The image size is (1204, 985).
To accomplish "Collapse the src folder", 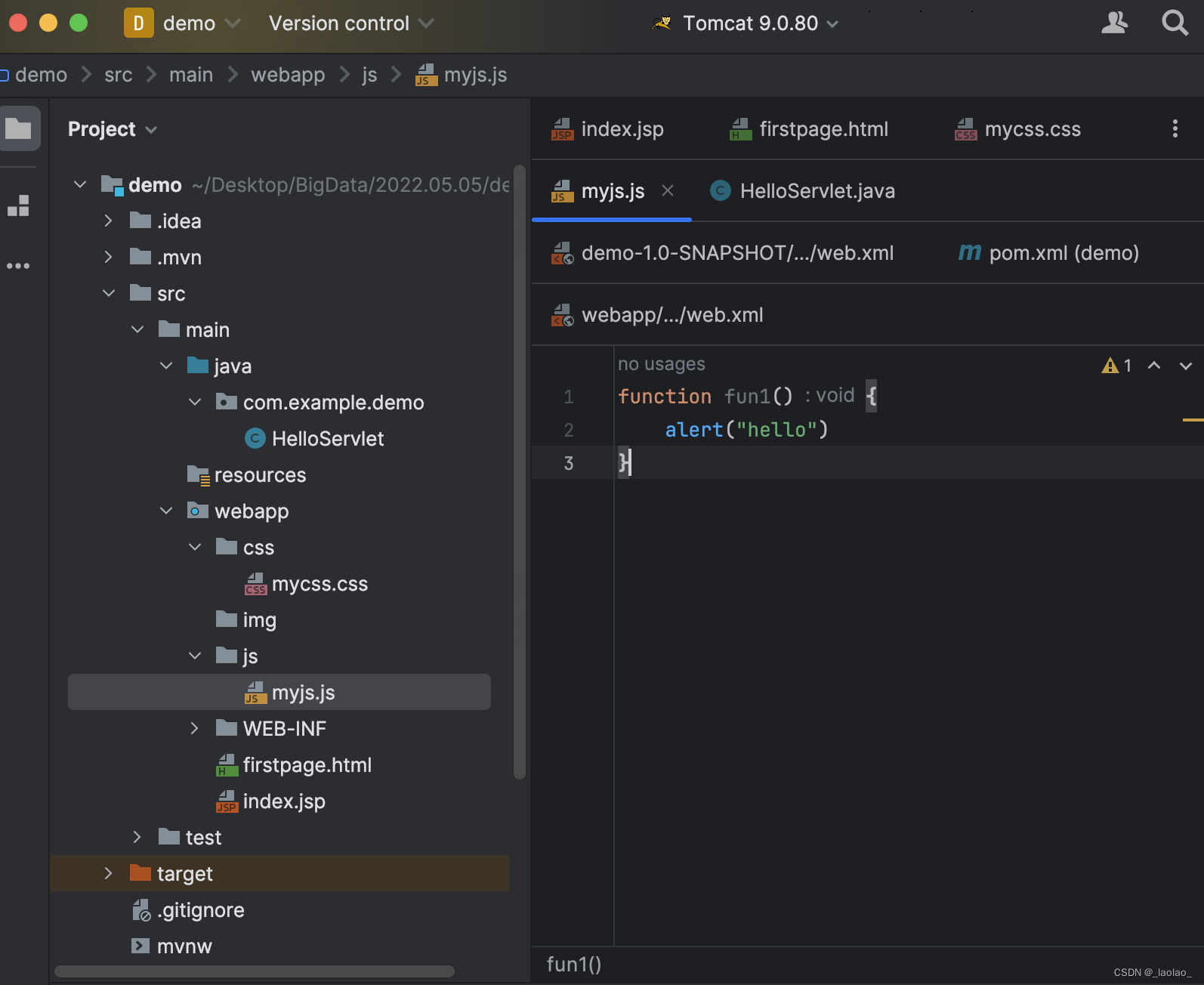I will 109,293.
